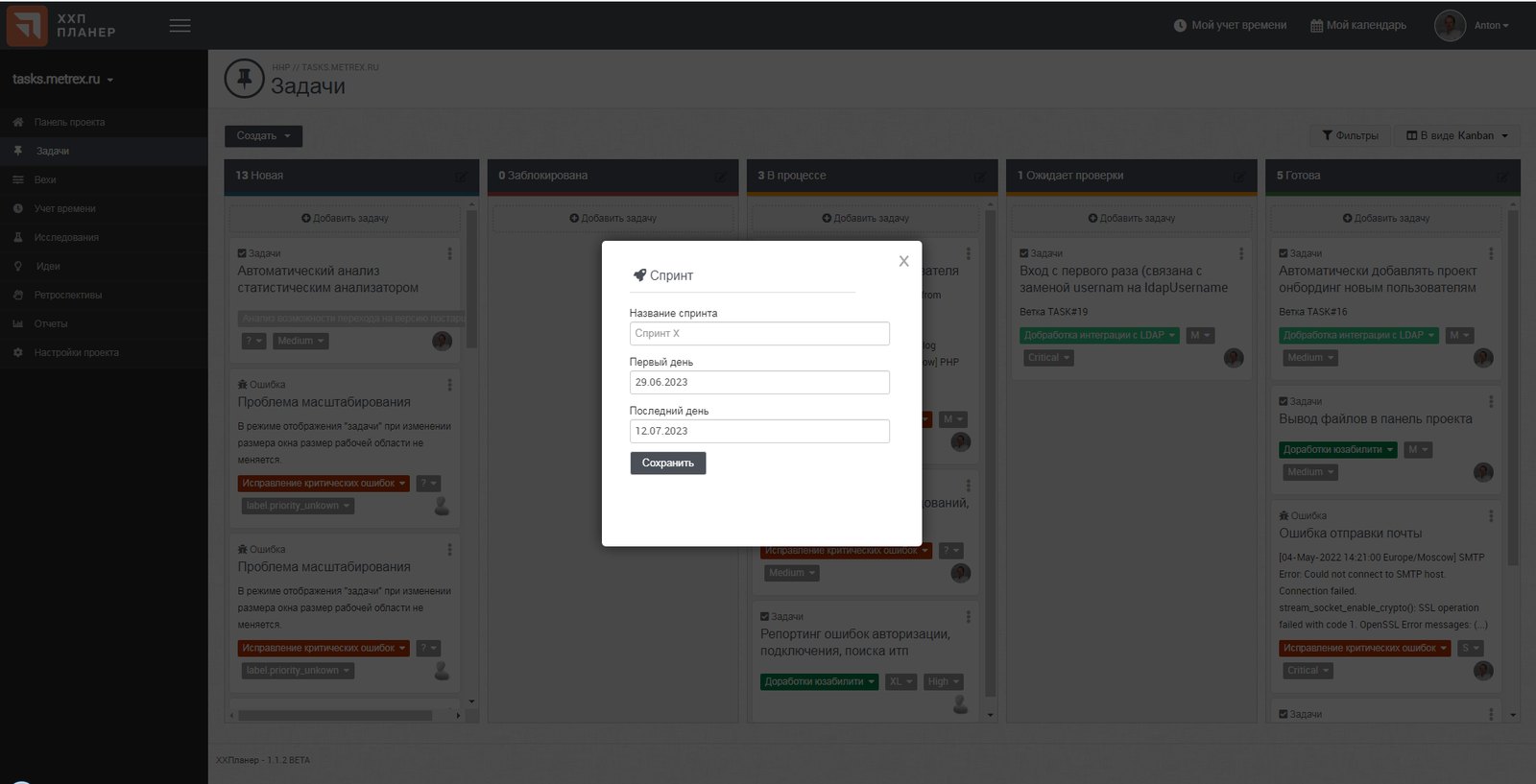1536x784 pixels.
Task: Close the Спринт dialog with X
Action: tap(903, 261)
